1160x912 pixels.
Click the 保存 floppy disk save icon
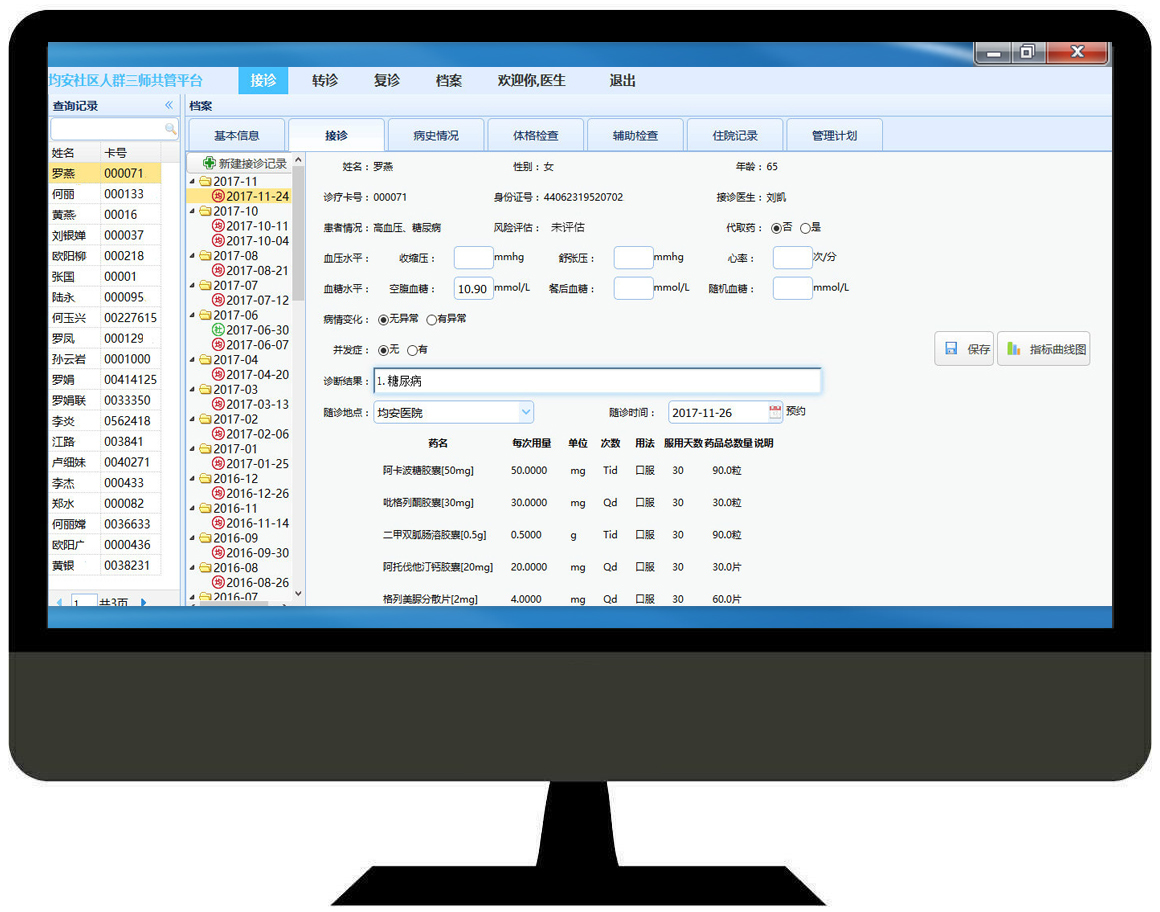(x=951, y=349)
